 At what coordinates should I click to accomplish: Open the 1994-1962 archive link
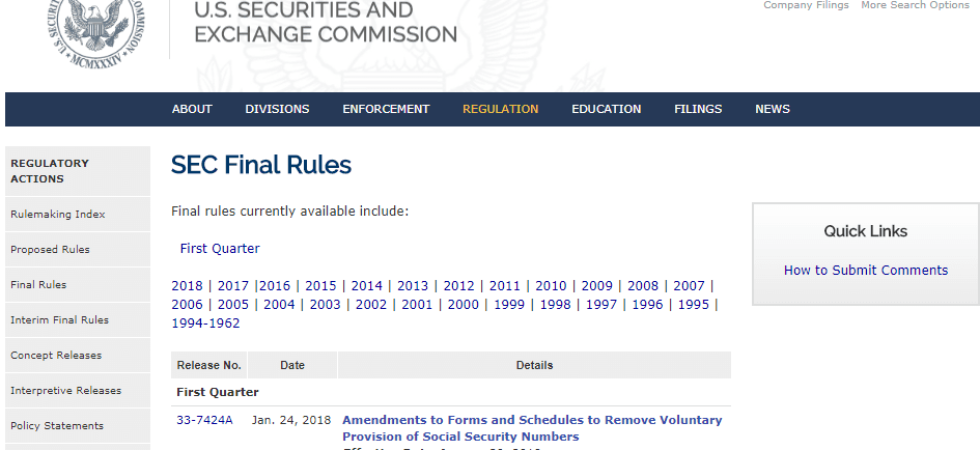(205, 323)
